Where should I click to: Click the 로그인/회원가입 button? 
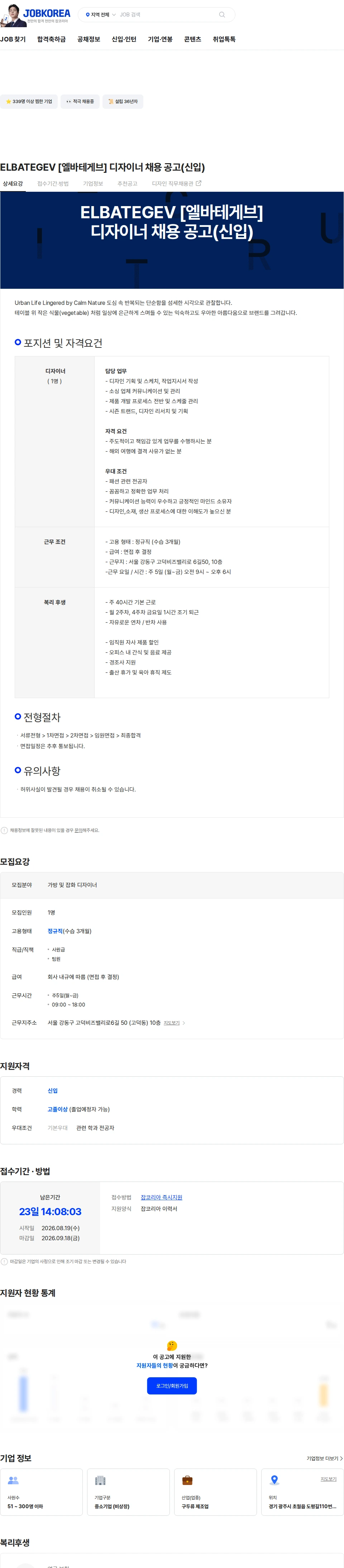[172, 1386]
